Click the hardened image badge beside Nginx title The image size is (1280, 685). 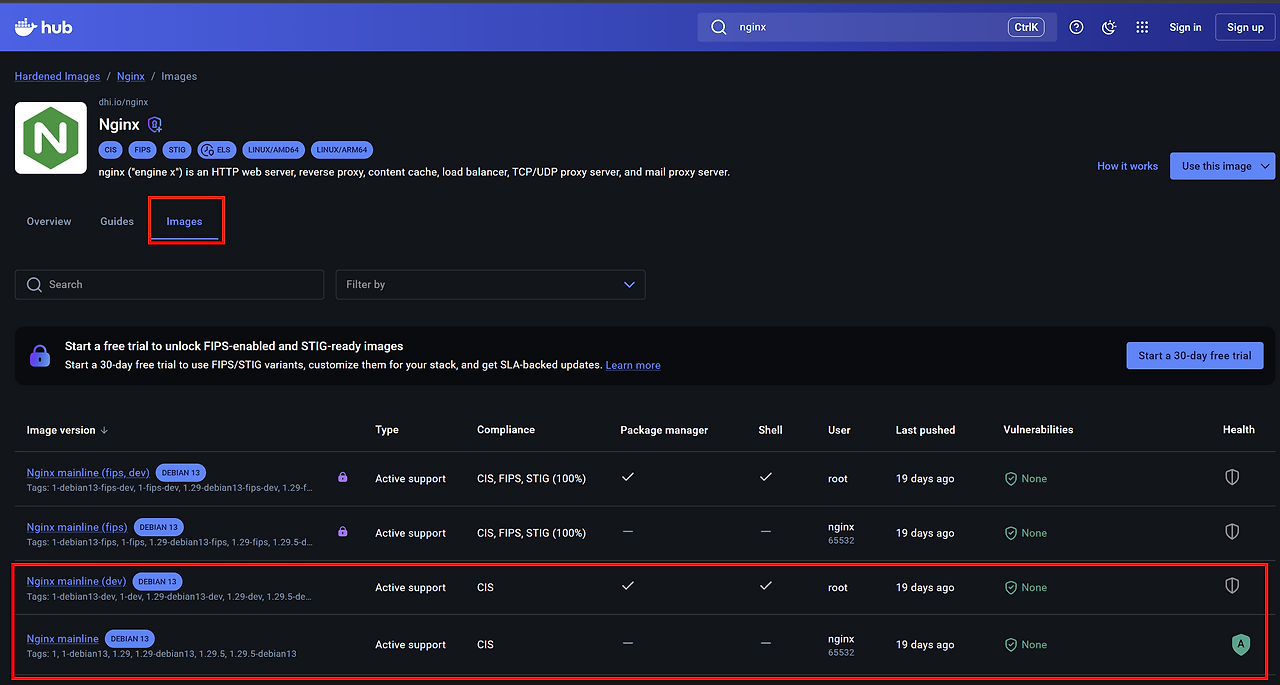pyautogui.click(x=155, y=125)
